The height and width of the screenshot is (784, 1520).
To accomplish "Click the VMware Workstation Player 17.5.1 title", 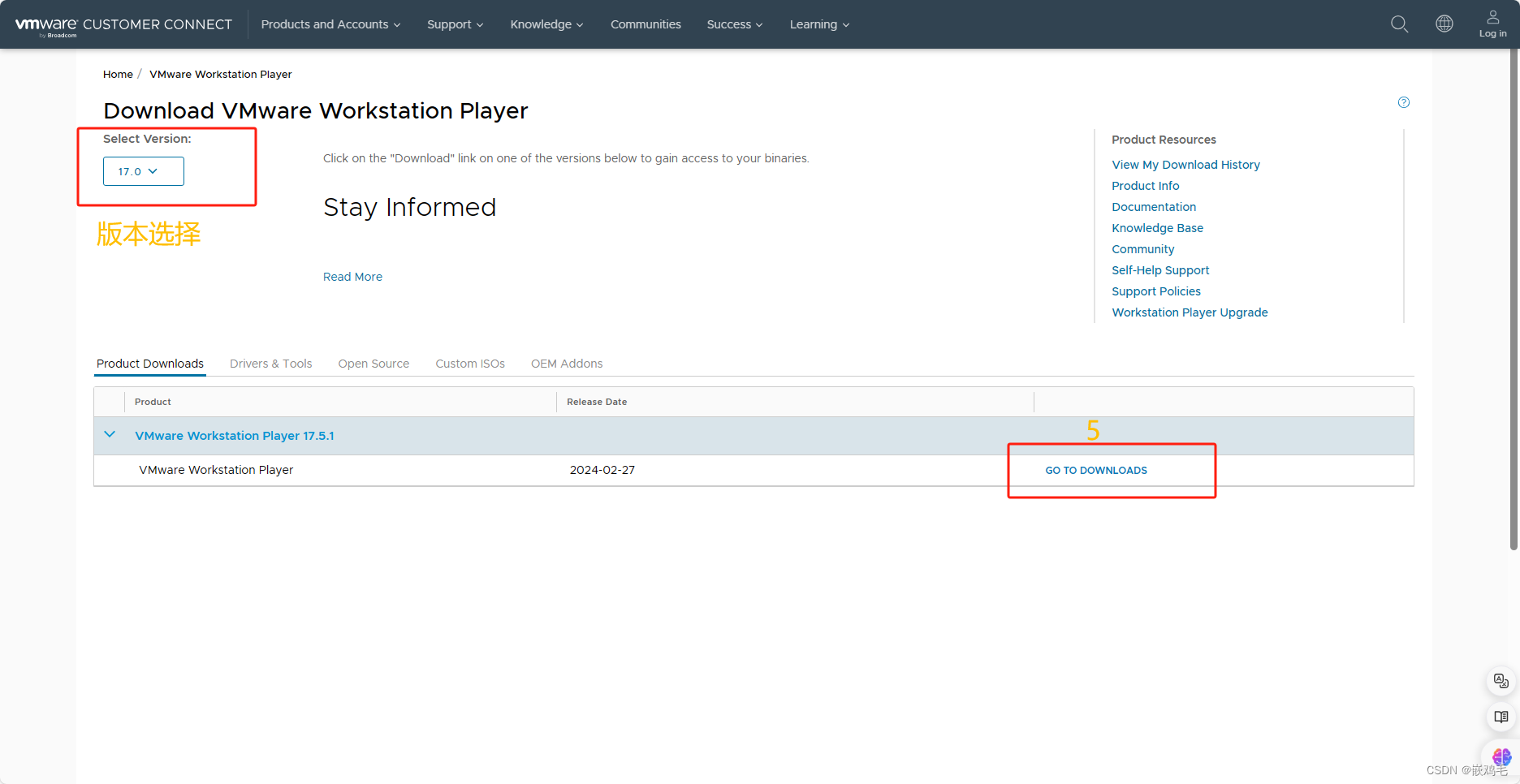I will 235,436.
